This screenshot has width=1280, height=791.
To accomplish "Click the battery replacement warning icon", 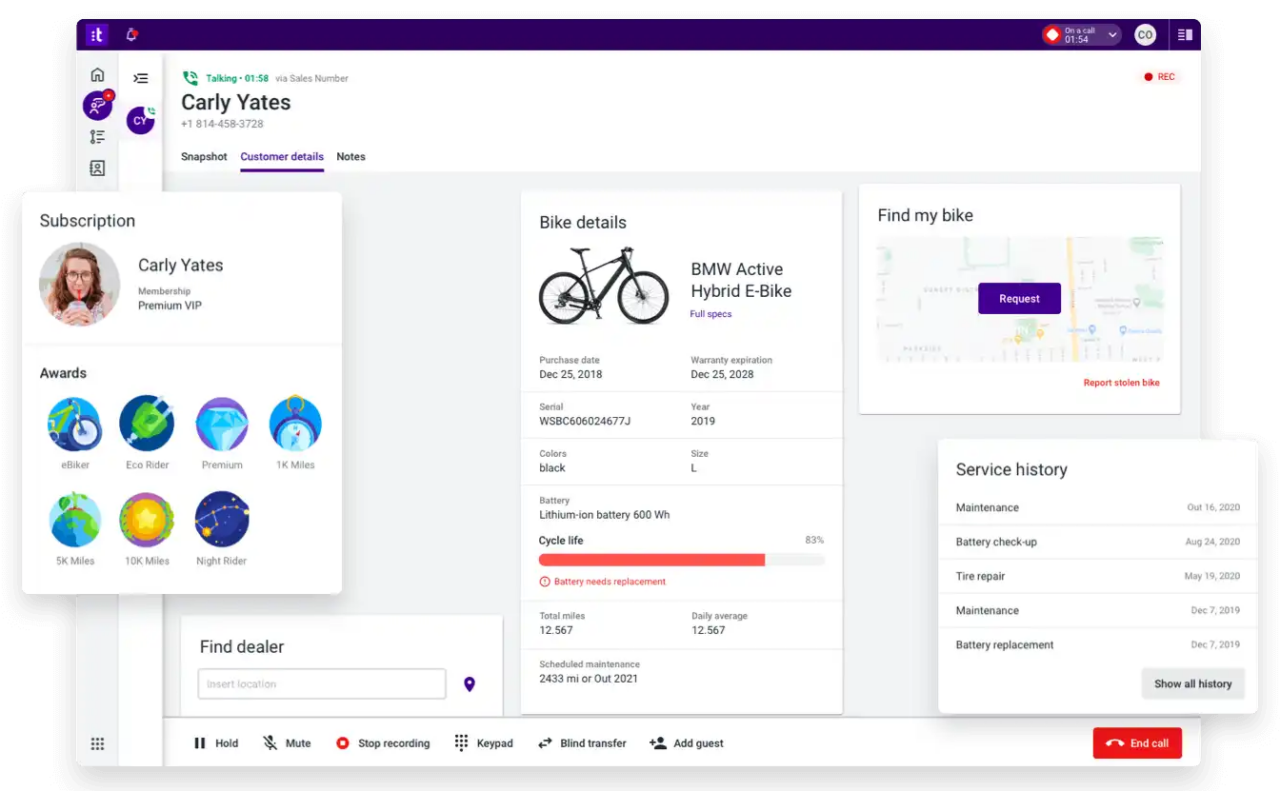I will [545, 582].
